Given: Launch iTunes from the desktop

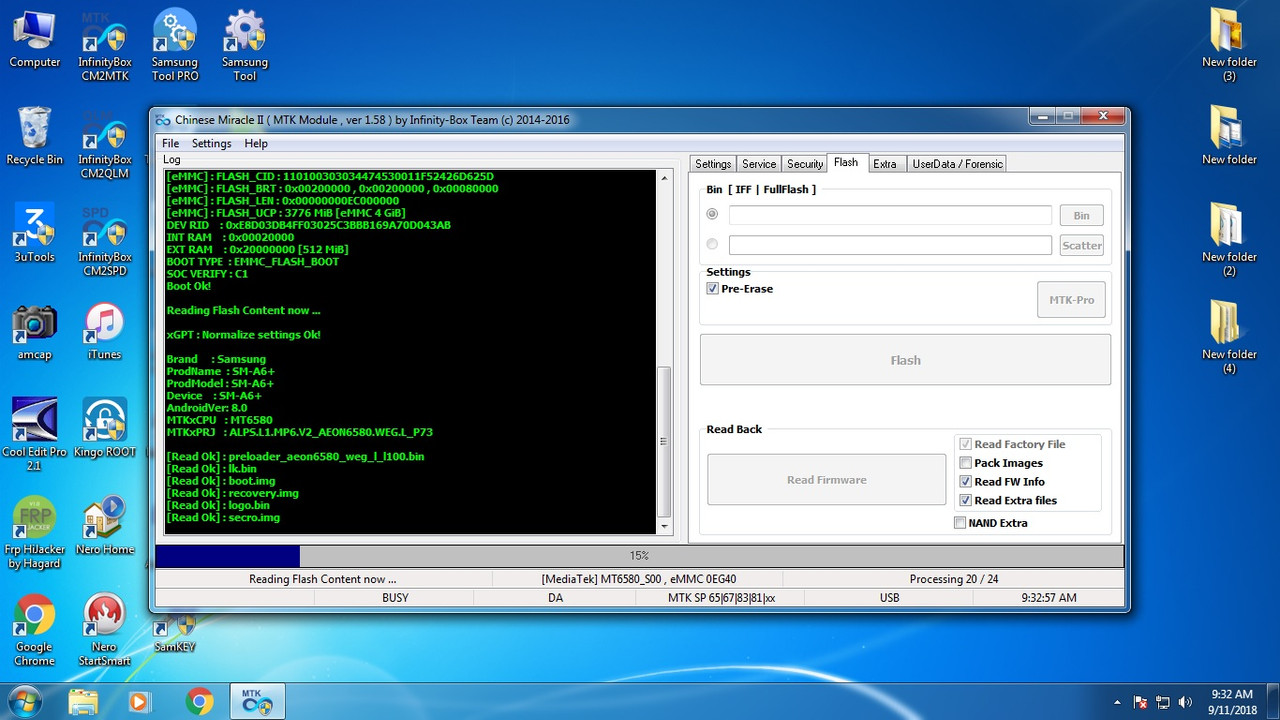Looking at the screenshot, I should pyautogui.click(x=104, y=331).
